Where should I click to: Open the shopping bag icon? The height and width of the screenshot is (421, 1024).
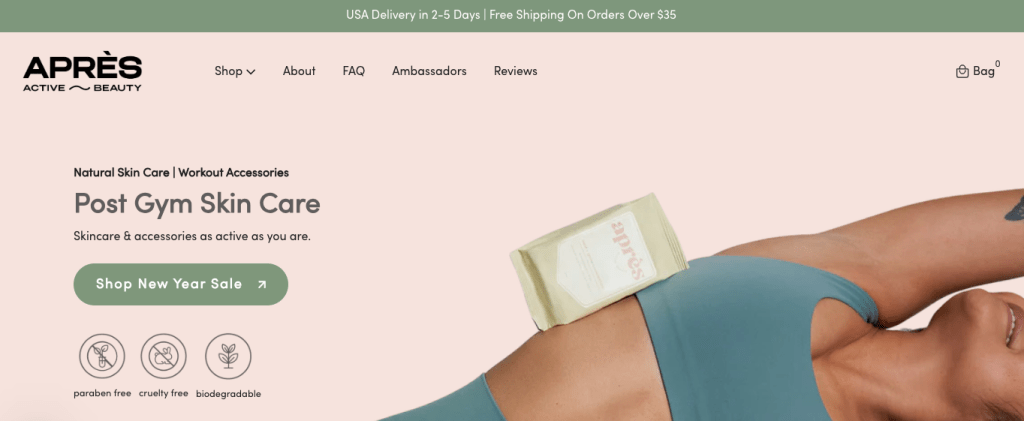click(x=962, y=71)
